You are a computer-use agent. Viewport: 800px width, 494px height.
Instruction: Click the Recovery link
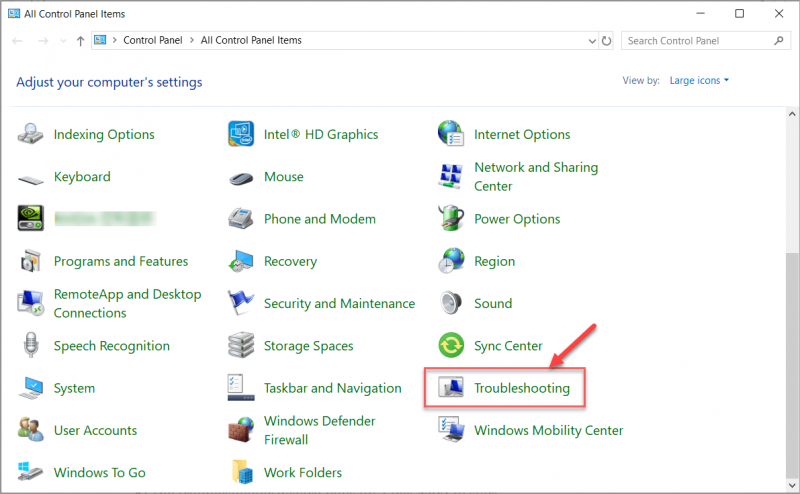(290, 261)
